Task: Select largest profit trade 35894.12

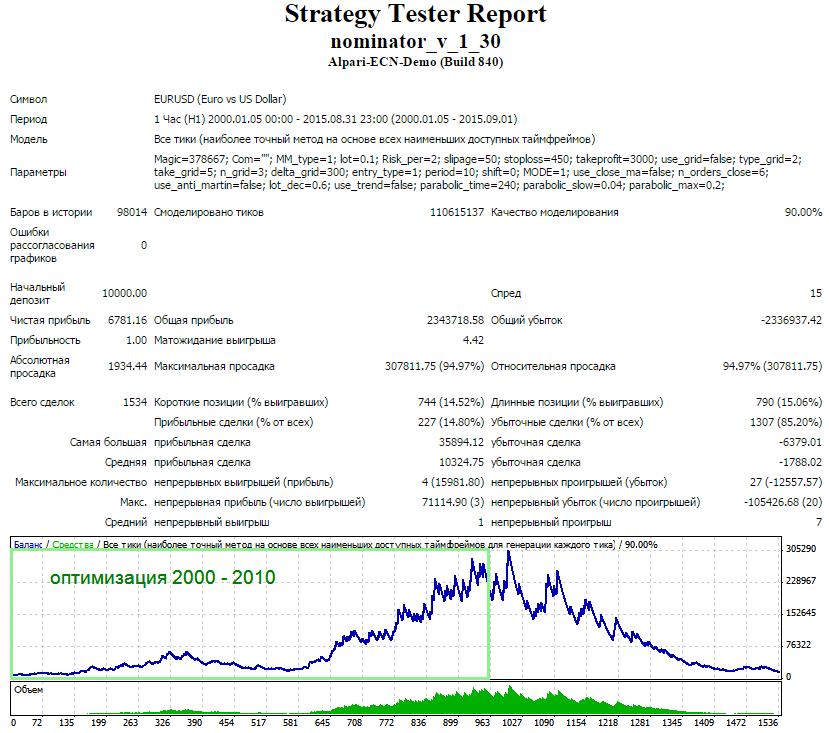Action: coord(461,443)
